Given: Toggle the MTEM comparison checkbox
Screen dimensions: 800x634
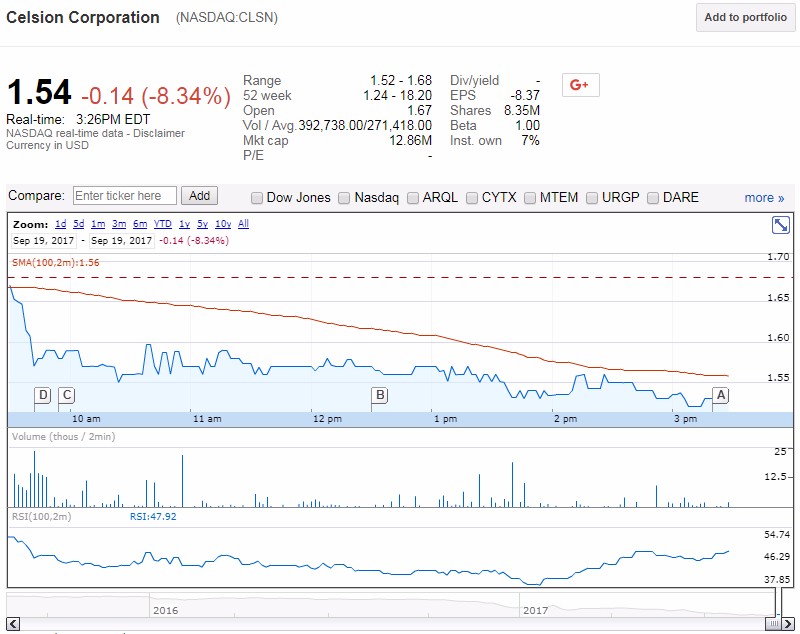Looking at the screenshot, I should point(530,198).
